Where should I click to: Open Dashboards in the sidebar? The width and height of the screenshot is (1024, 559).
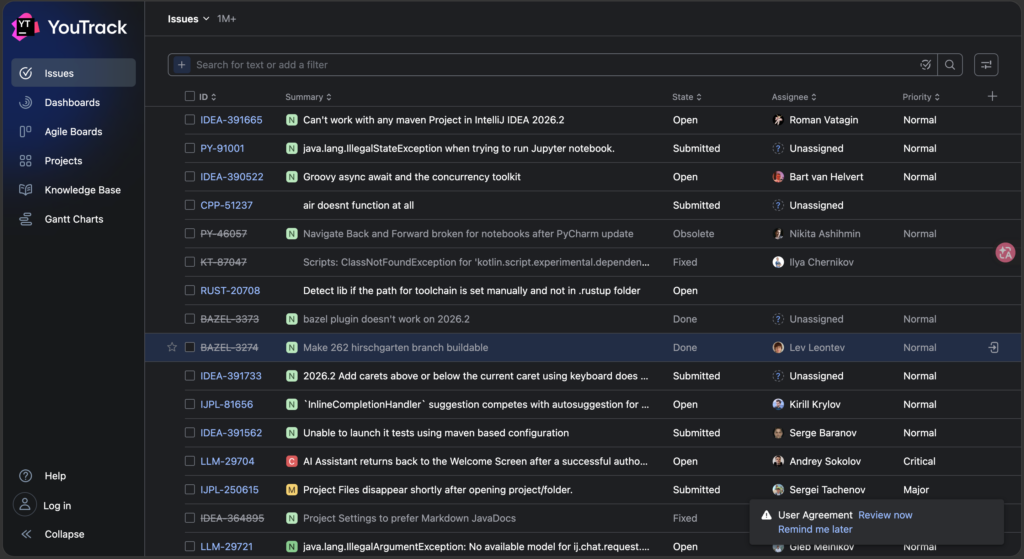[73, 103]
